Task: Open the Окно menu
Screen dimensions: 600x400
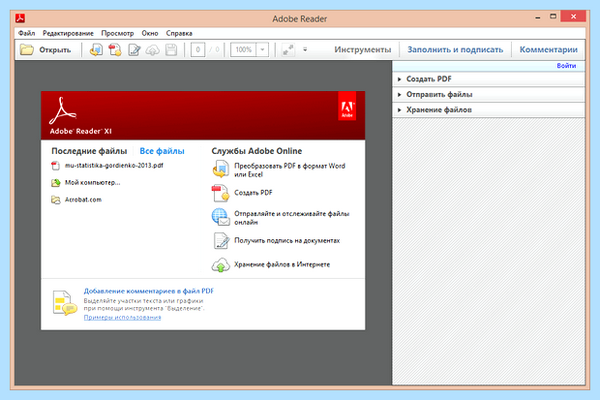Action: 150,33
